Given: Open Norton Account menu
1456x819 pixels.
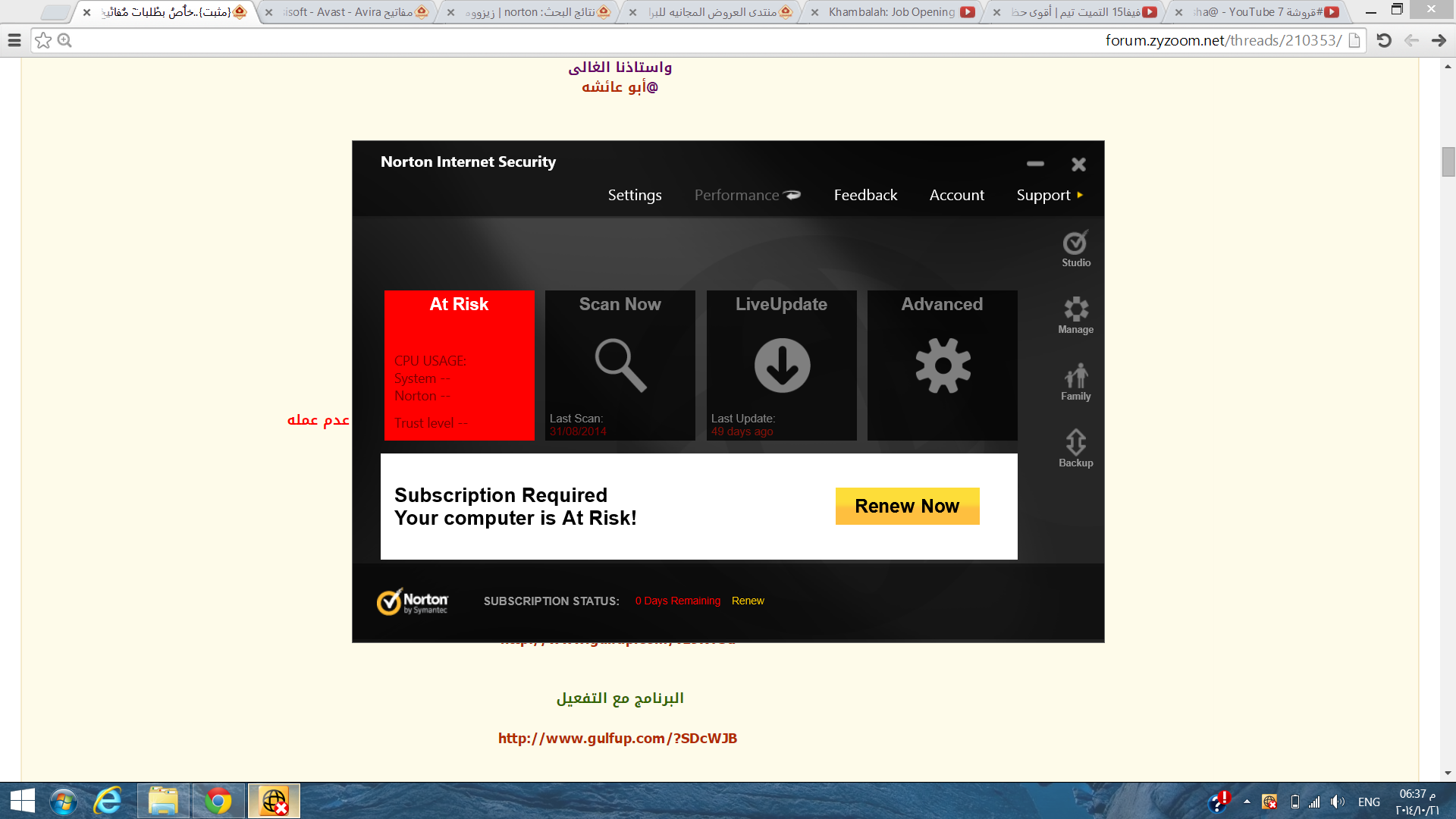Looking at the screenshot, I should click(957, 195).
